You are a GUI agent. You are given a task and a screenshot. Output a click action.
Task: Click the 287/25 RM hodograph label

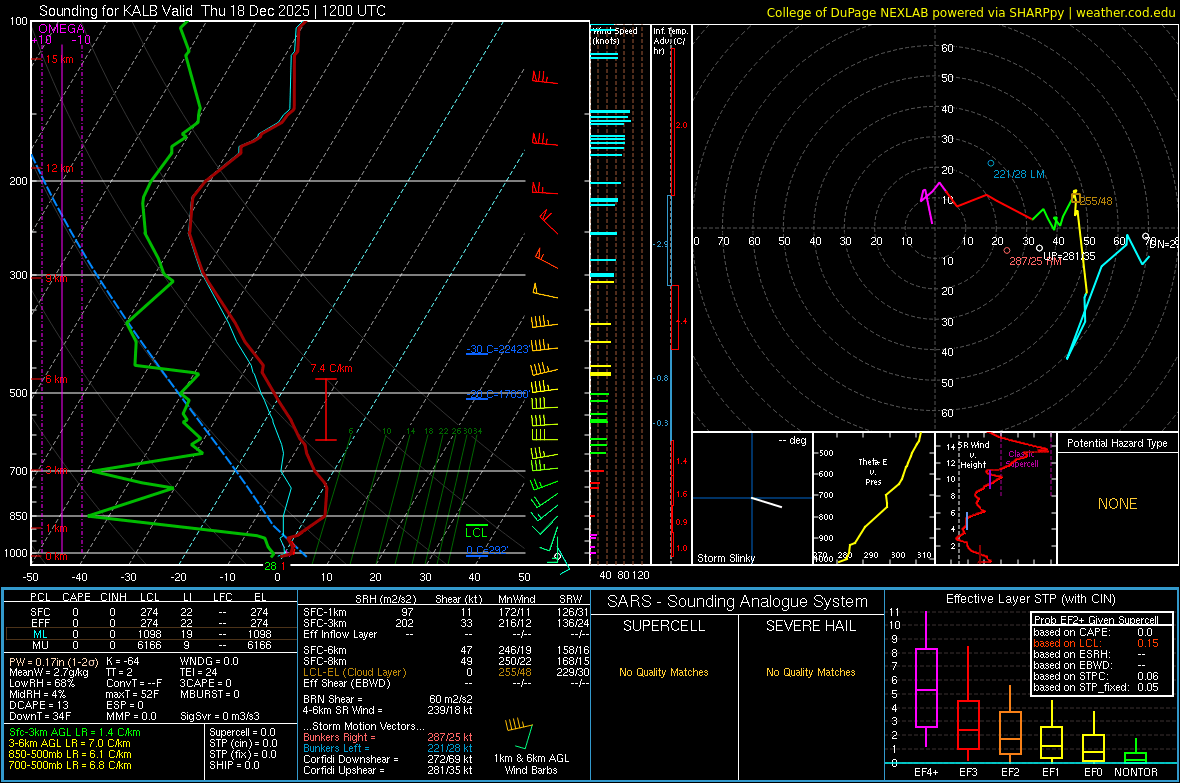point(1035,261)
